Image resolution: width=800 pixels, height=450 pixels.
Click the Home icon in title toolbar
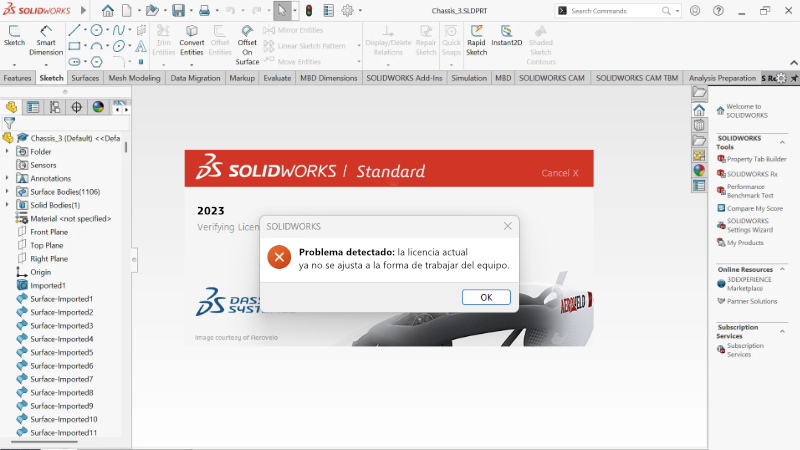tap(108, 10)
